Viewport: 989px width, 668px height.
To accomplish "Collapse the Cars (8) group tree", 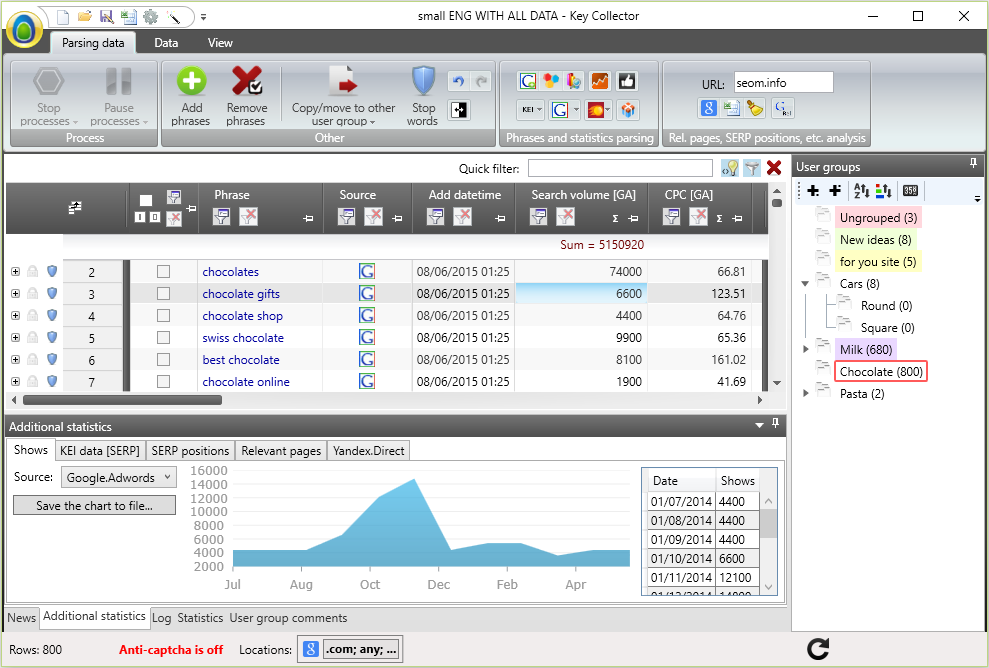I will point(806,284).
